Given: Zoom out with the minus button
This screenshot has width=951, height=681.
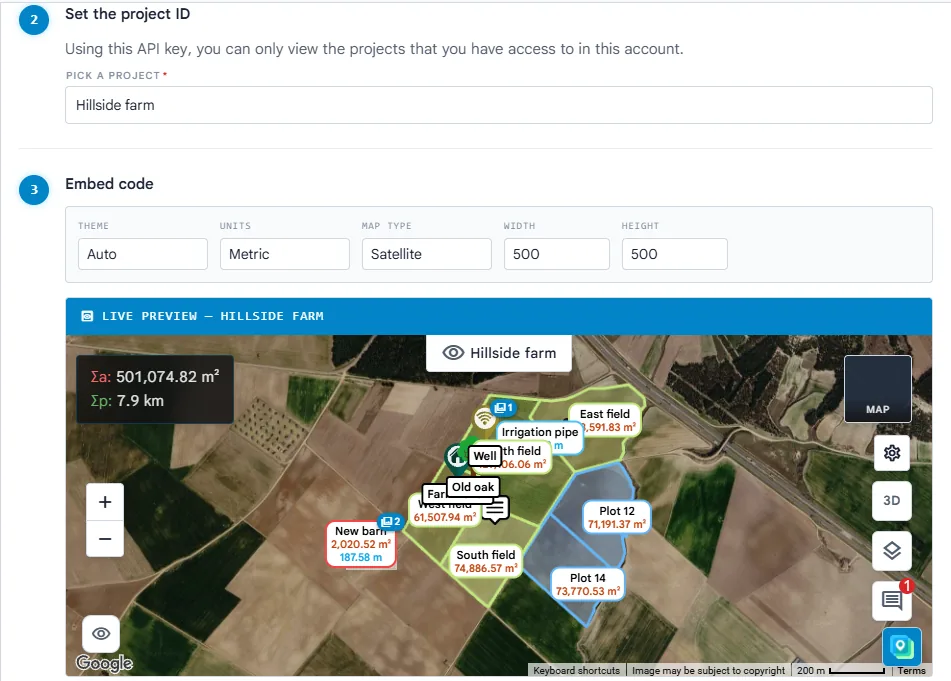Looking at the screenshot, I should pyautogui.click(x=105, y=538).
